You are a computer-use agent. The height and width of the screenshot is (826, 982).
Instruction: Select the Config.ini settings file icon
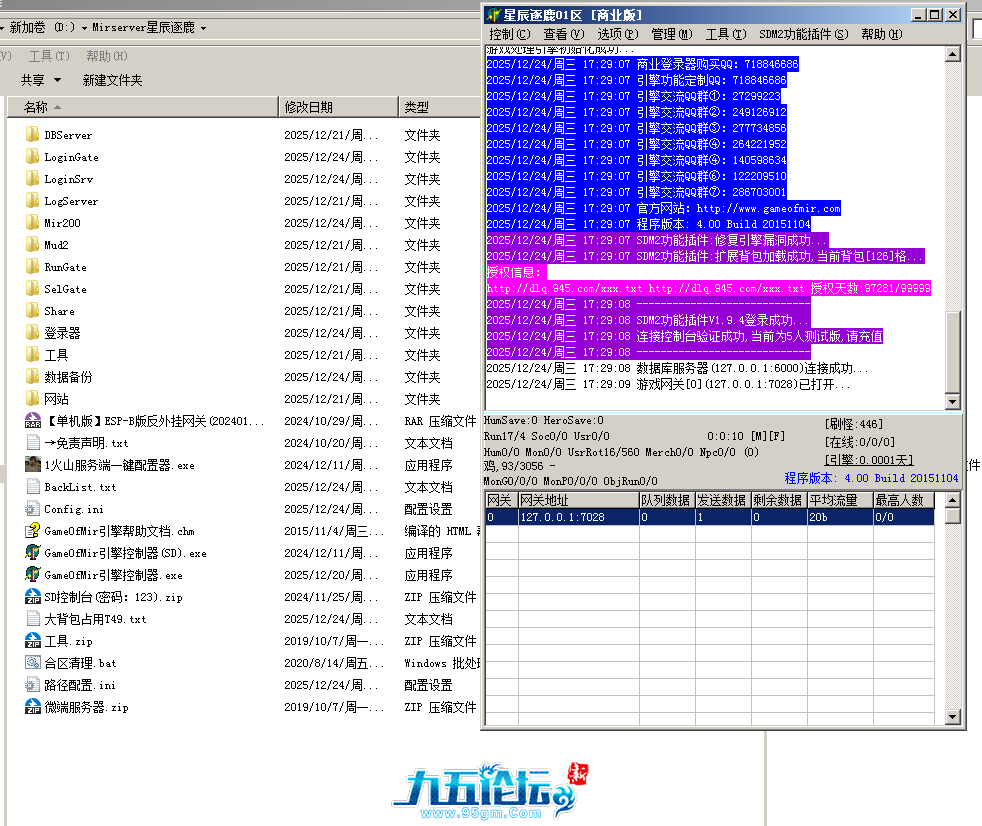point(32,509)
